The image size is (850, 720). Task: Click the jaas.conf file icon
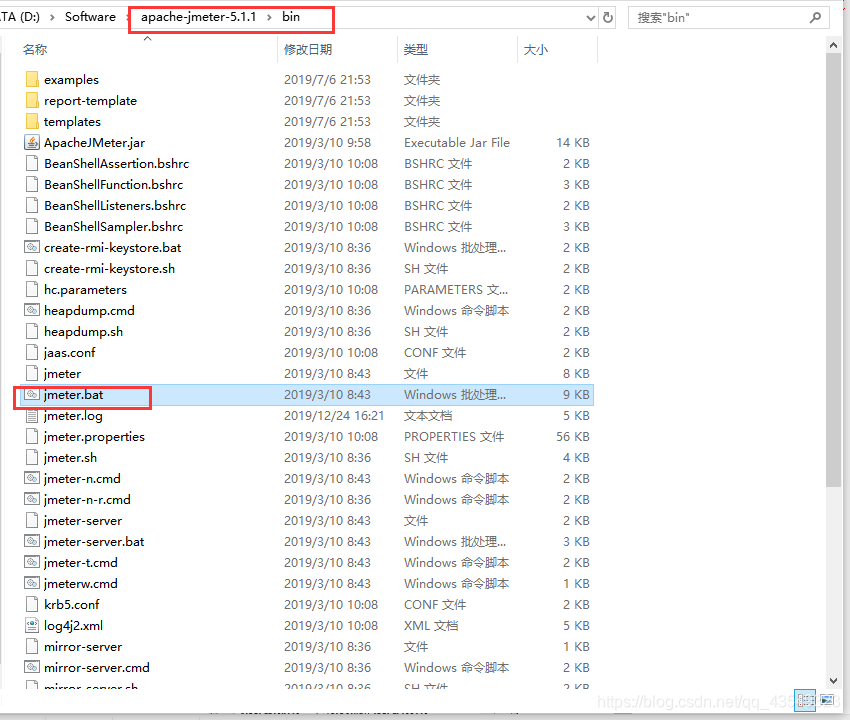pyautogui.click(x=32, y=352)
